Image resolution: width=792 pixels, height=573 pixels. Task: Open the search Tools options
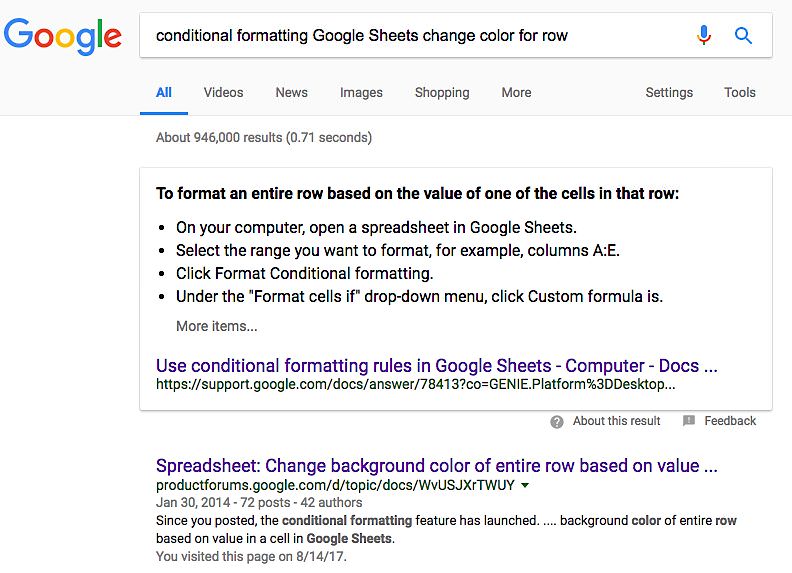point(739,92)
